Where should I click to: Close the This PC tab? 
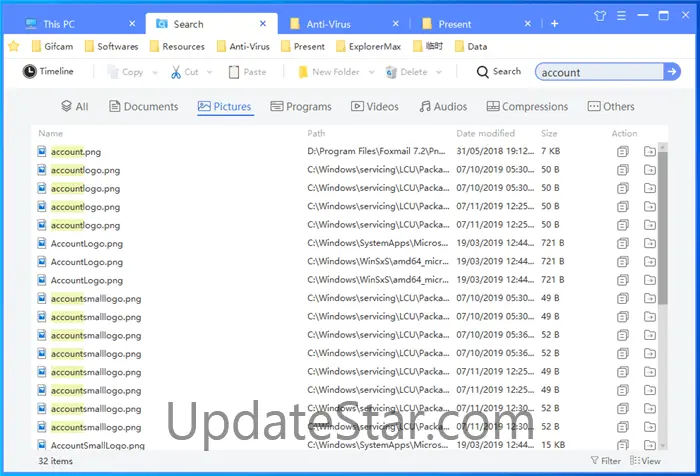coord(132,24)
